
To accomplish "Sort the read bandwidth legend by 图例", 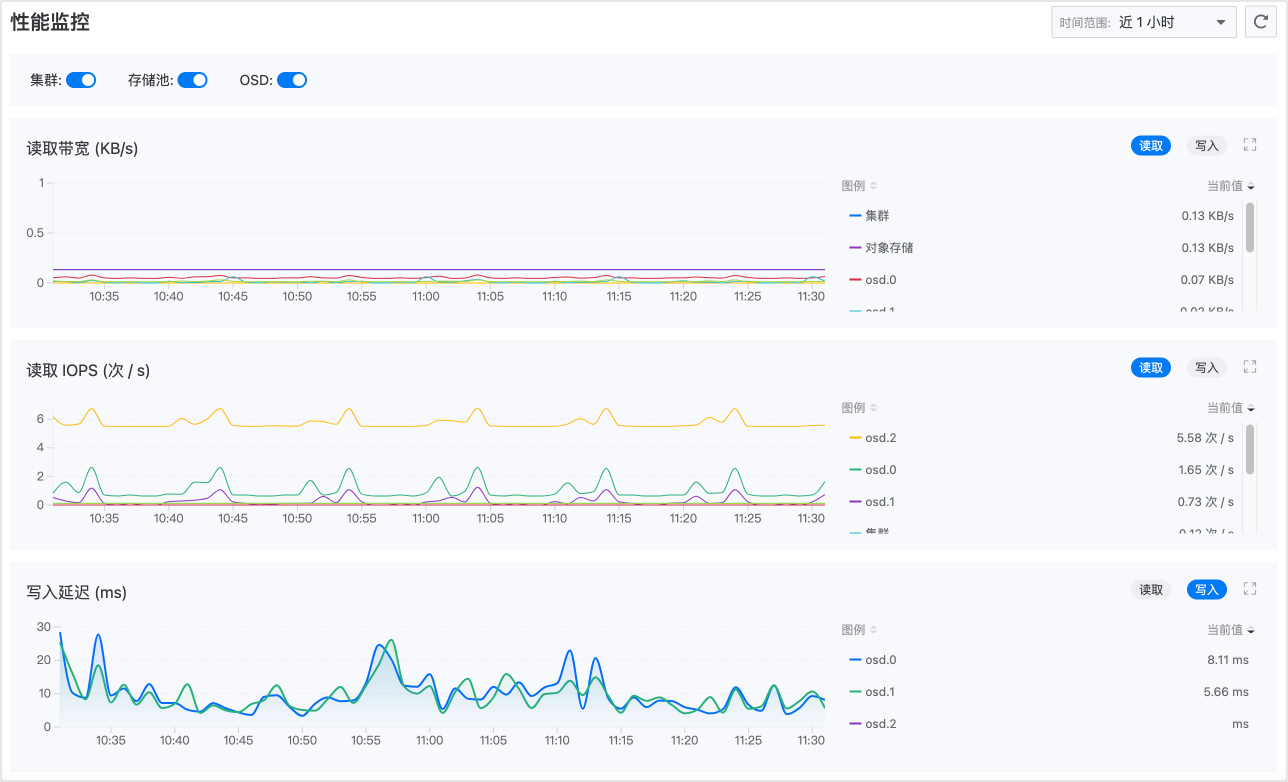I will pyautogui.click(x=859, y=186).
